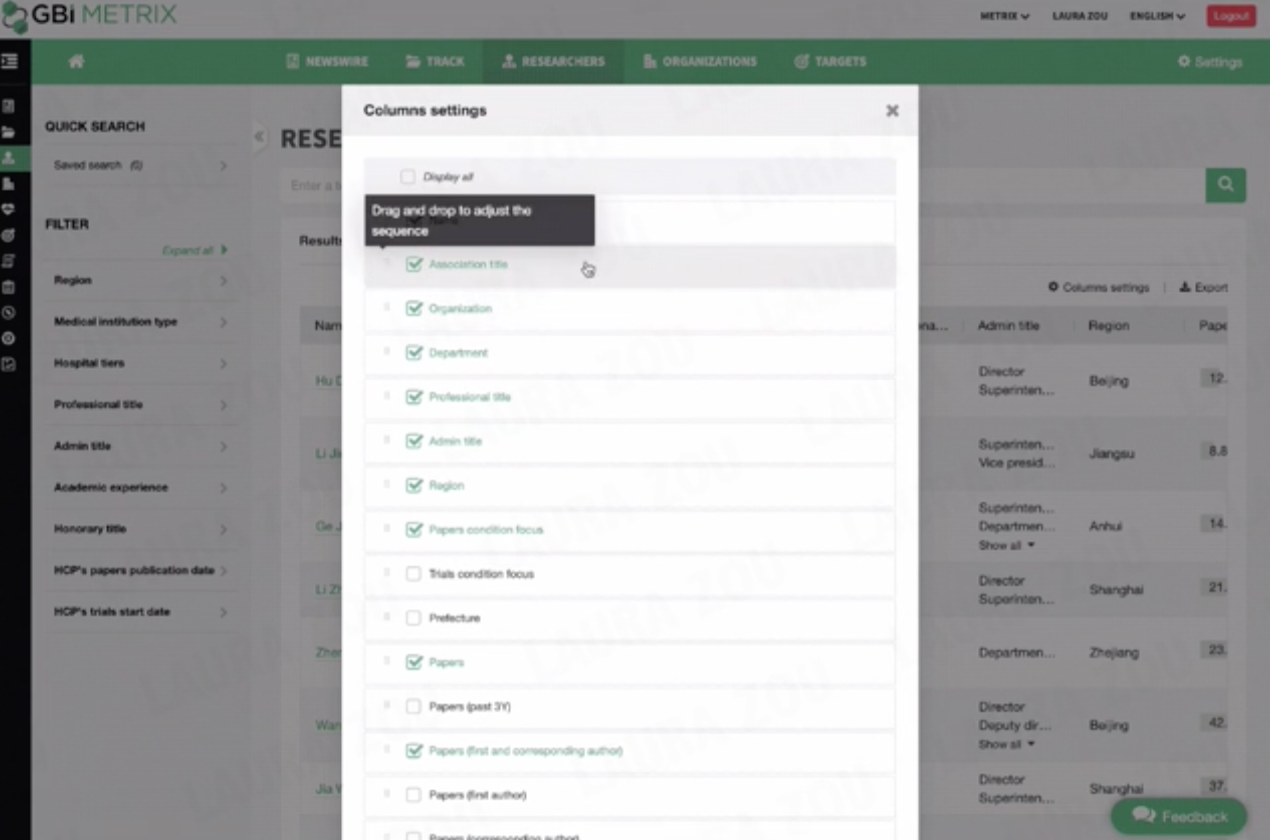Open Settings via the gear icon
Image resolution: width=1270 pixels, height=840 pixels.
click(x=1209, y=61)
